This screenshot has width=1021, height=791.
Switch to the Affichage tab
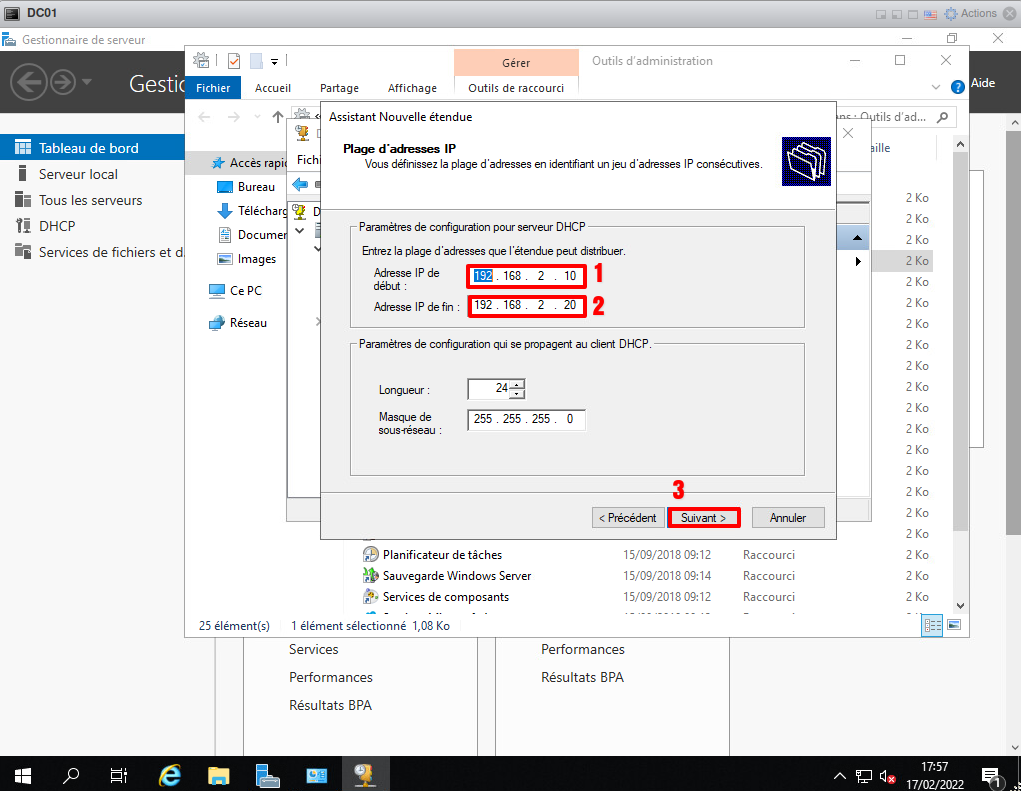(412, 88)
